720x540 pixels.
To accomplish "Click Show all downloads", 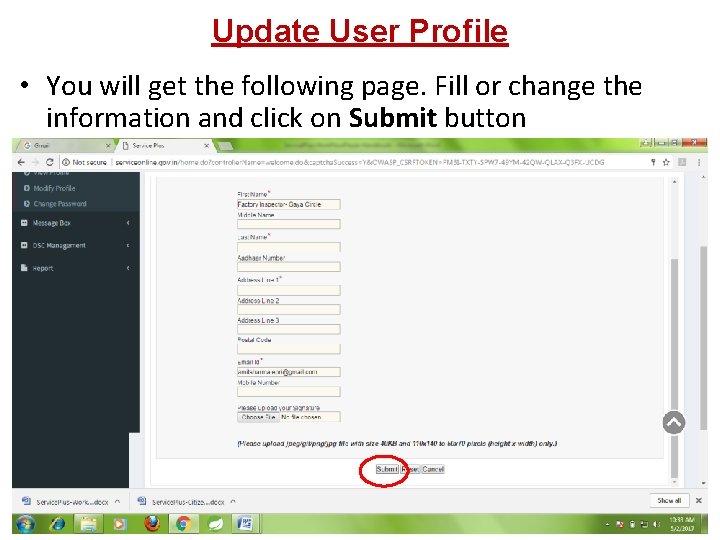I will (669, 501).
